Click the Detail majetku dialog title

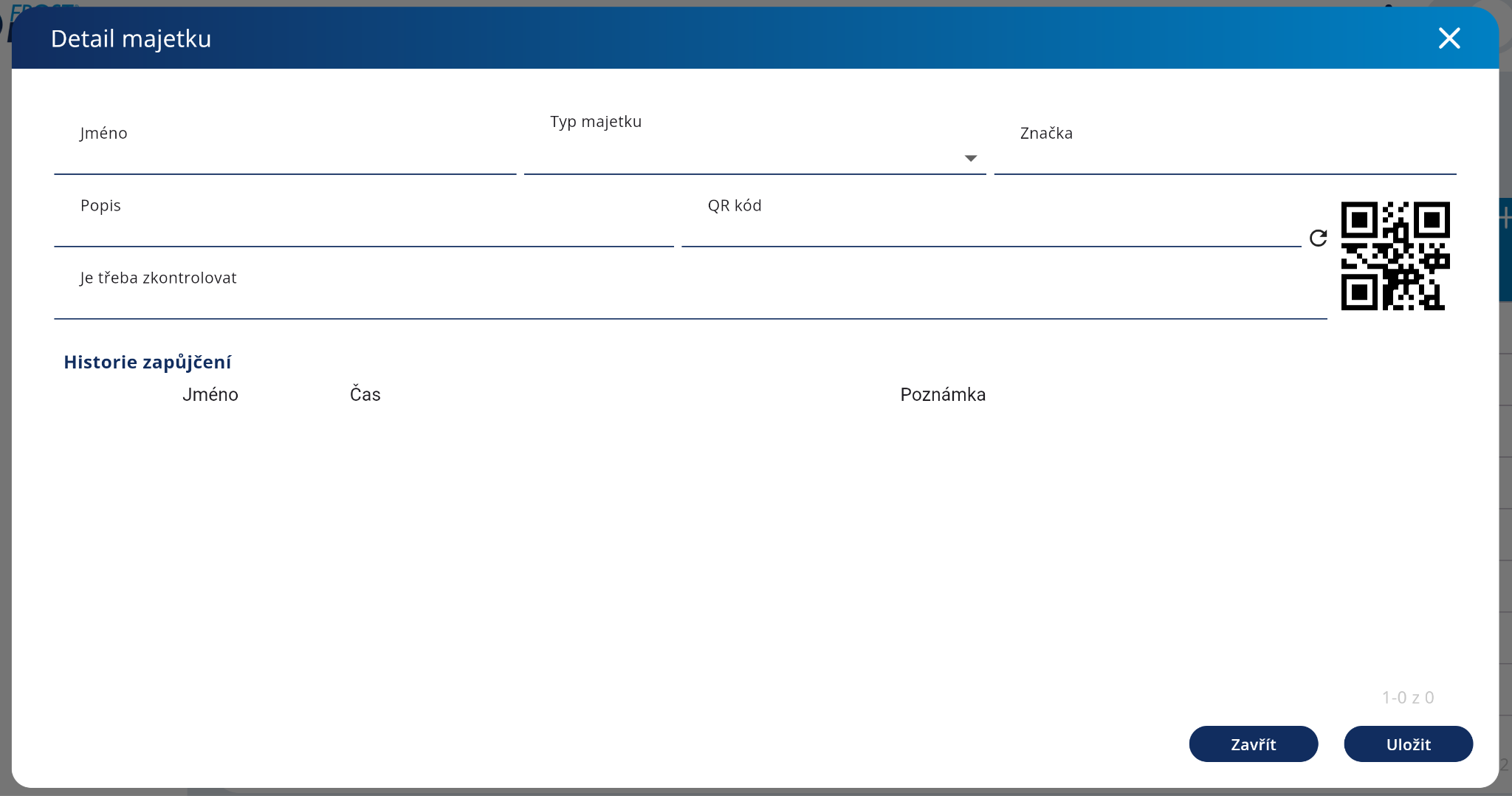click(131, 39)
